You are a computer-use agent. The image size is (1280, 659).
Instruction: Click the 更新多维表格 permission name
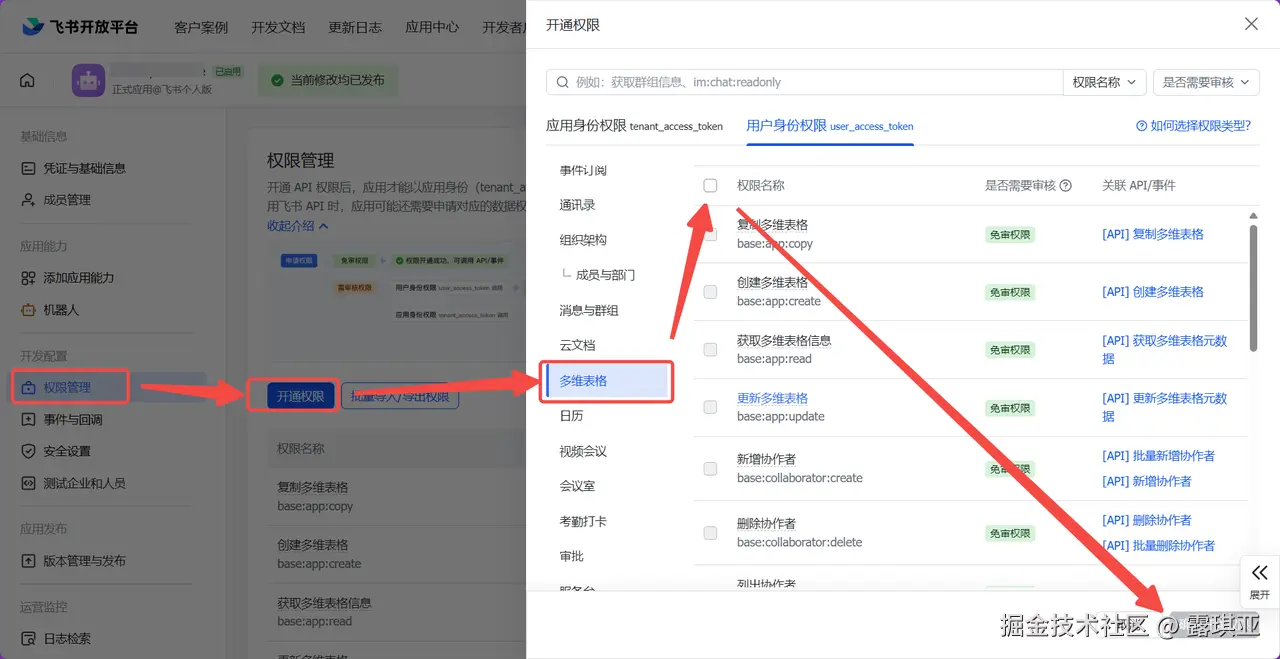772,398
